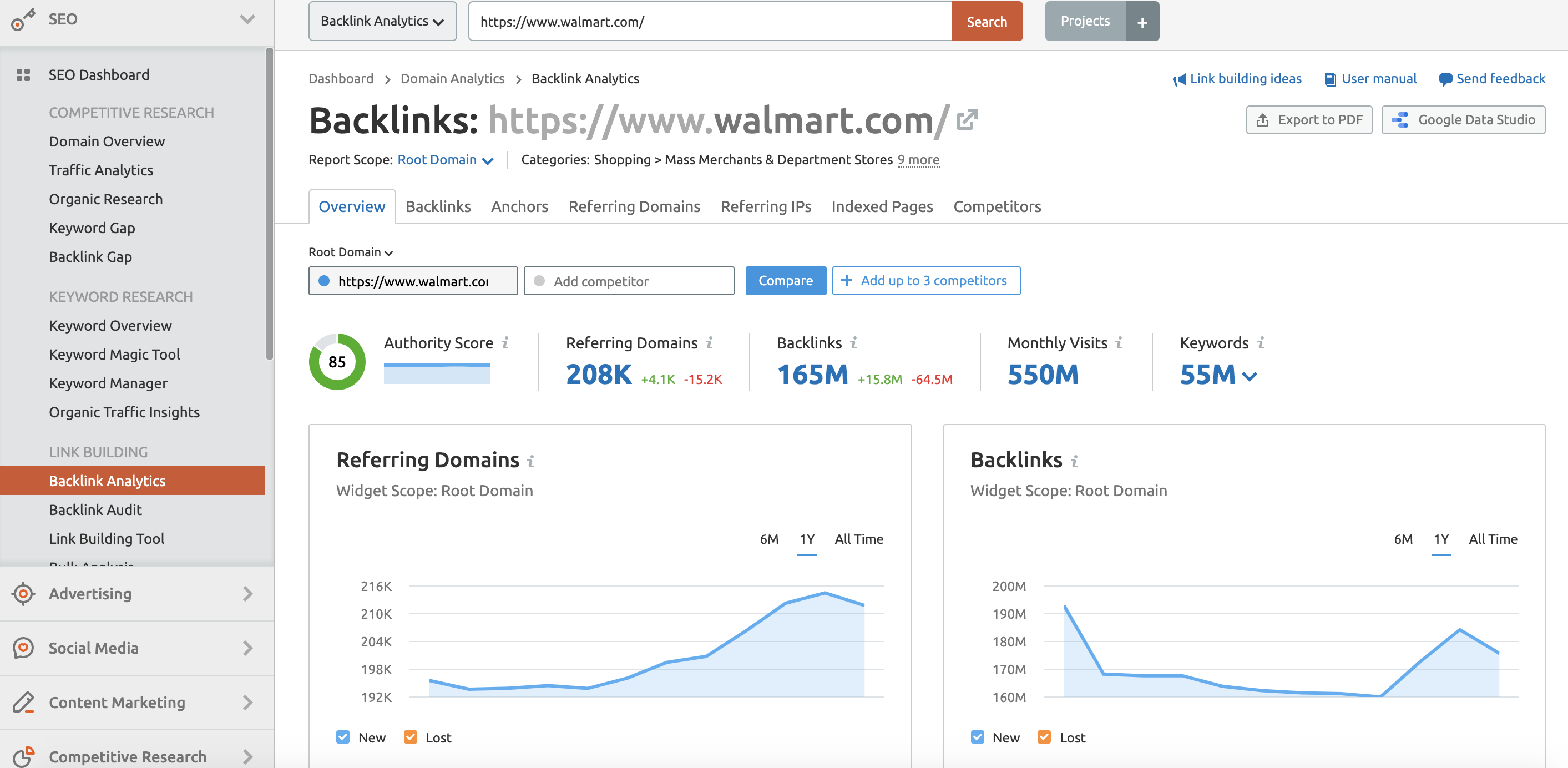Image resolution: width=1568 pixels, height=768 pixels.
Task: Click the User manual book icon
Action: 1331,80
